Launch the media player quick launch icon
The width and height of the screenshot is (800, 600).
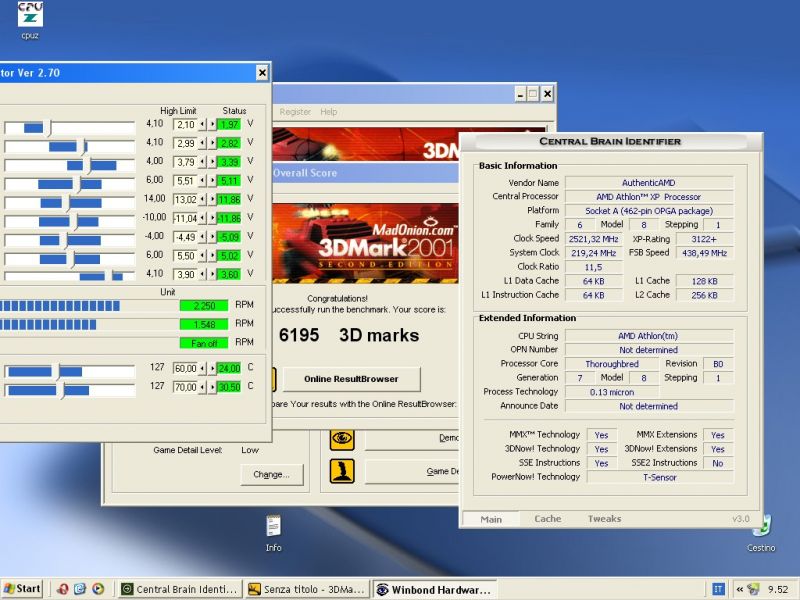[x=98, y=589]
